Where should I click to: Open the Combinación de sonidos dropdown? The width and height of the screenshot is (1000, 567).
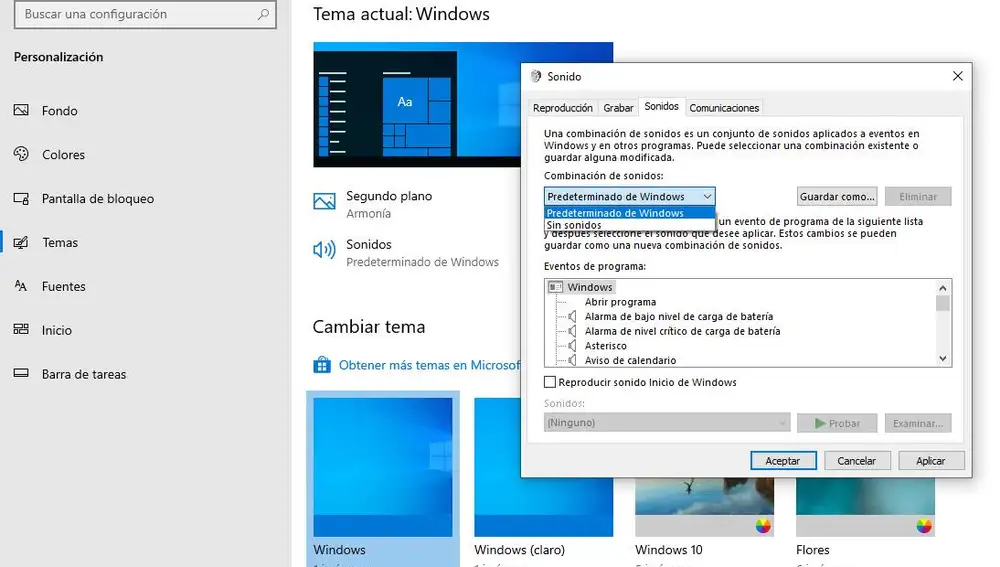[x=629, y=196]
